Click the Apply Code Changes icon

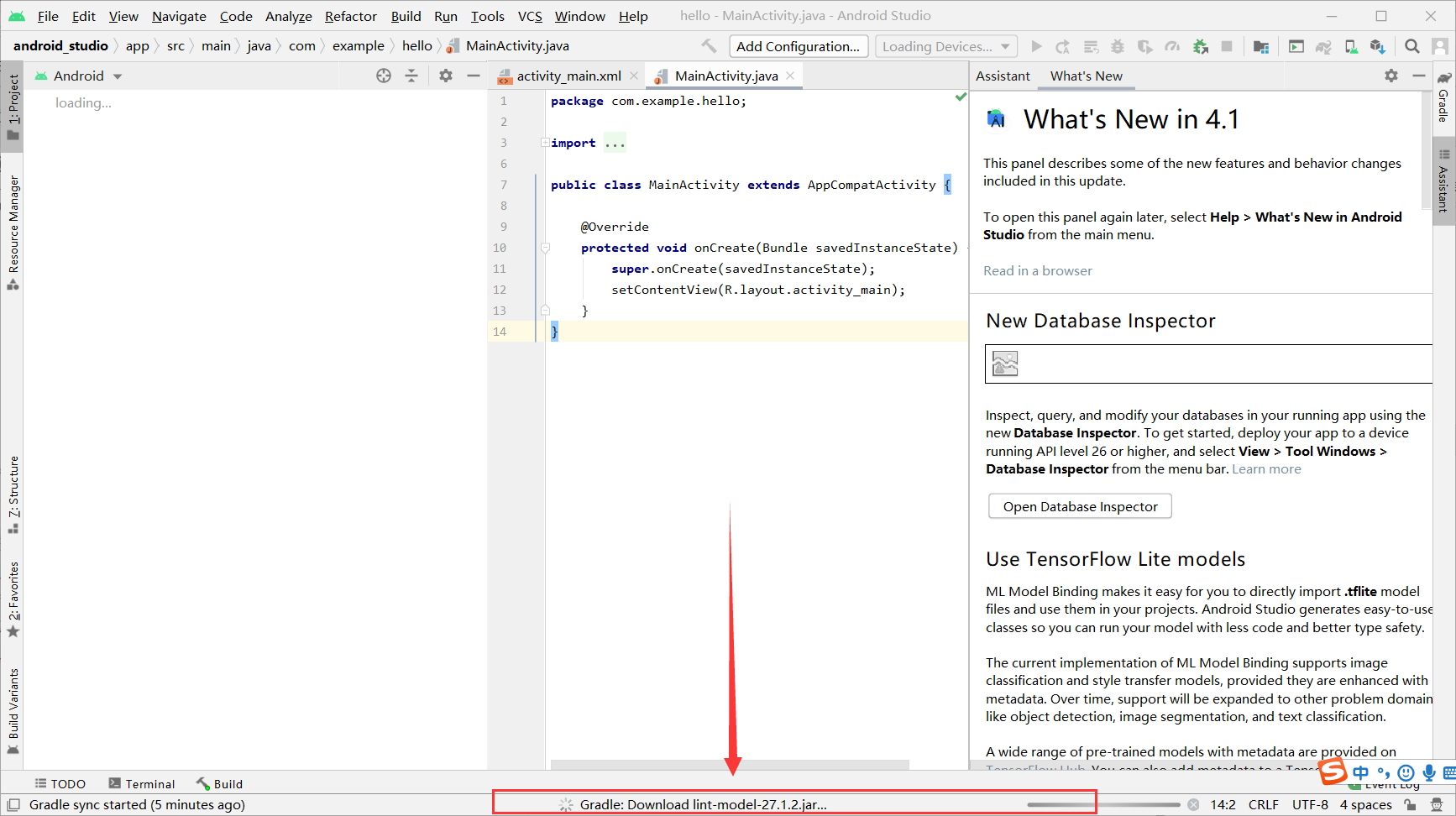point(1091,46)
